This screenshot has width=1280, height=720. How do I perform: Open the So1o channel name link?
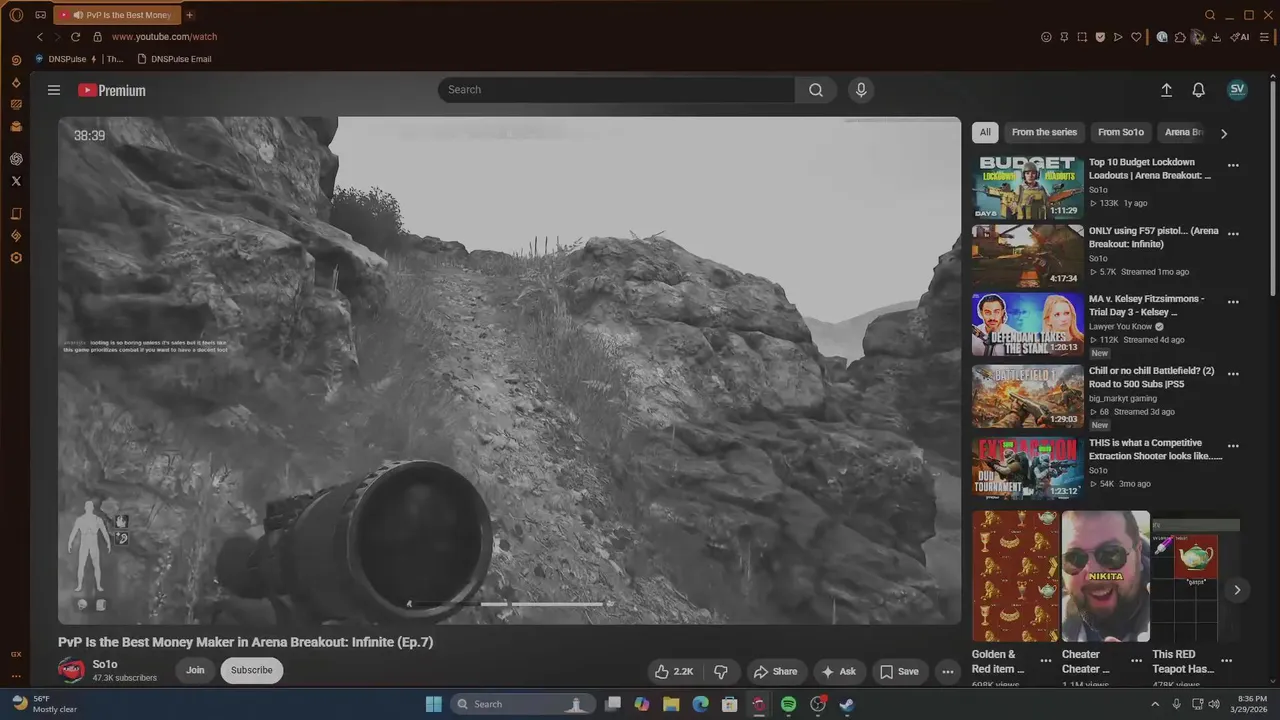[x=105, y=664]
